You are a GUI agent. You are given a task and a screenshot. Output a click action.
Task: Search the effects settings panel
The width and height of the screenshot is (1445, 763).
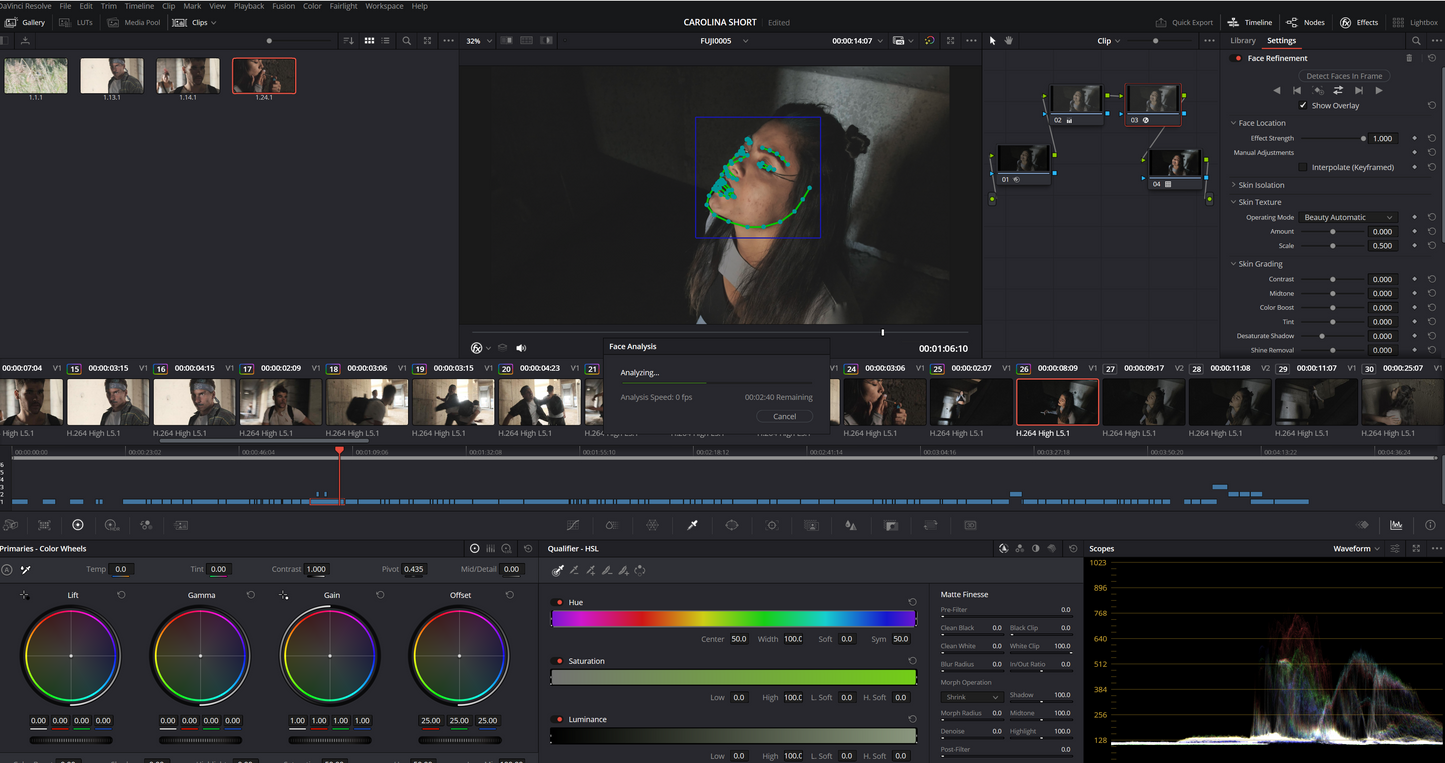coord(1415,41)
